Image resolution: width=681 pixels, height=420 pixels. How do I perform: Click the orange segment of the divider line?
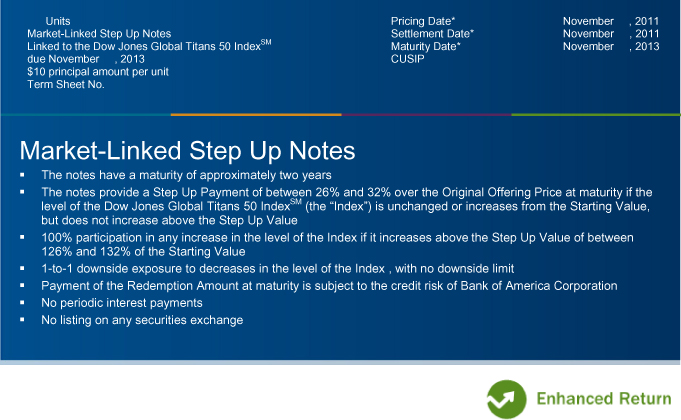(x=256, y=115)
